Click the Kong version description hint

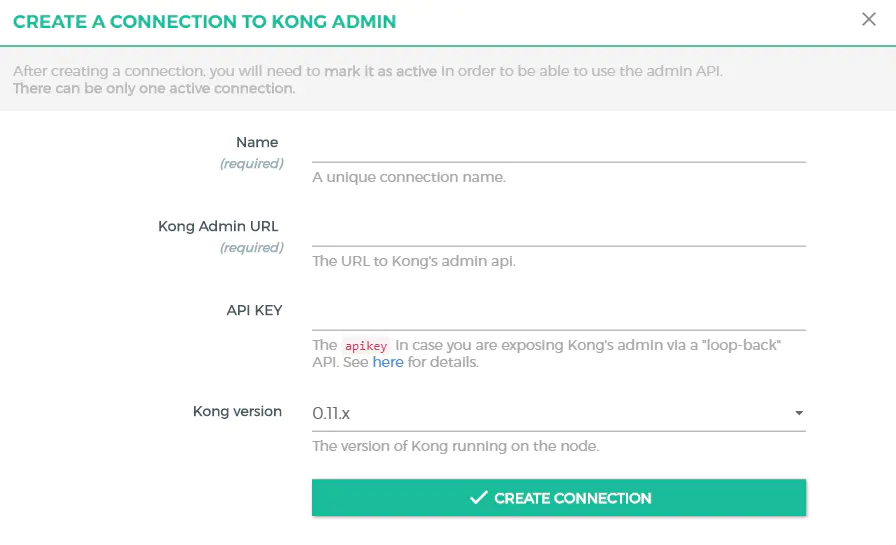[455, 446]
